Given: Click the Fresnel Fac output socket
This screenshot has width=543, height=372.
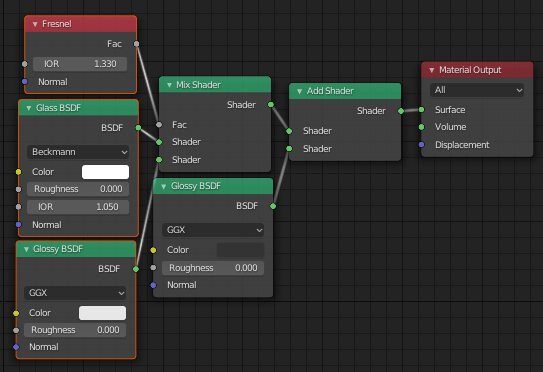Looking at the screenshot, I should tap(136, 44).
